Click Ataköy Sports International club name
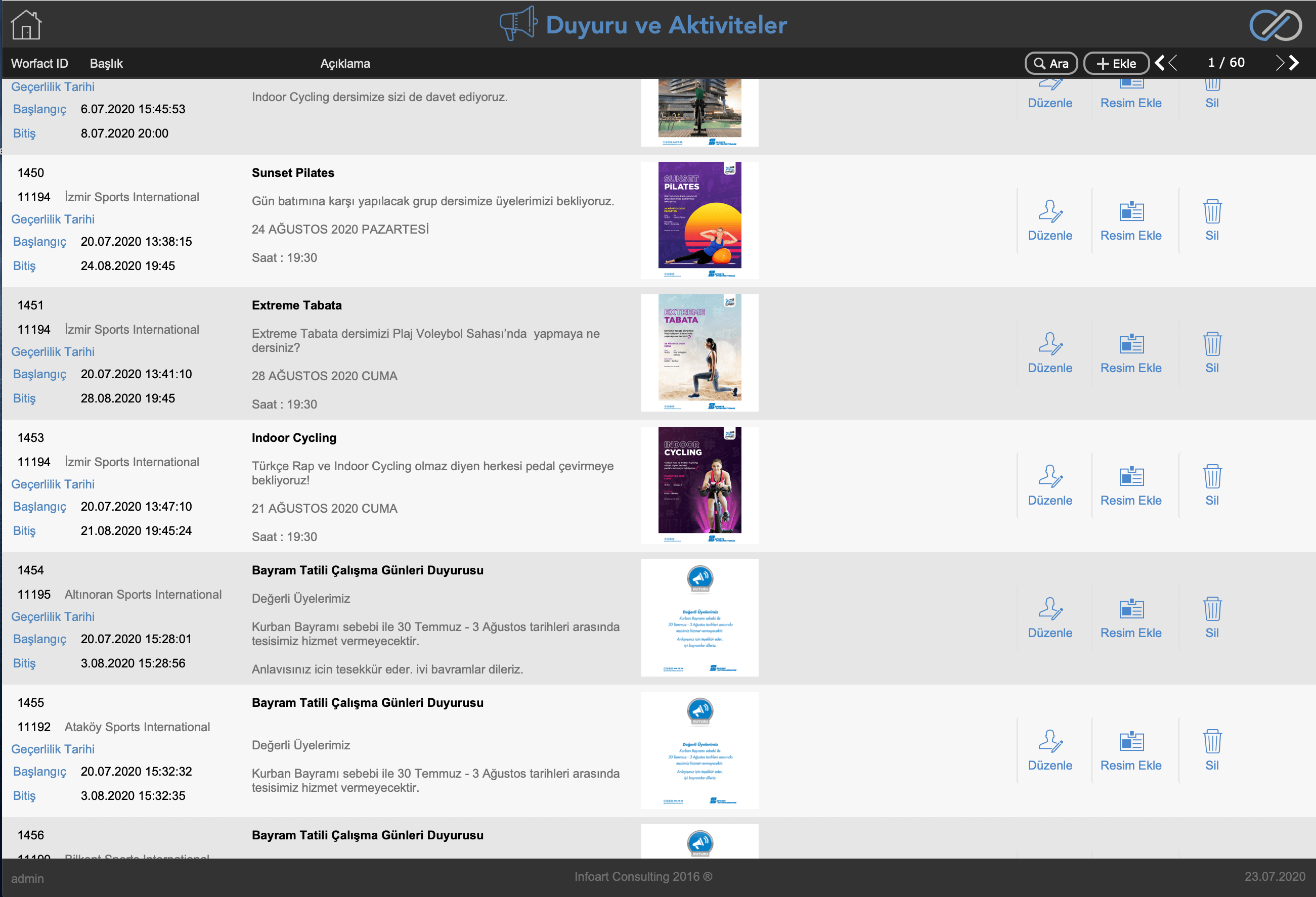The width and height of the screenshot is (1316, 897). coord(137,727)
